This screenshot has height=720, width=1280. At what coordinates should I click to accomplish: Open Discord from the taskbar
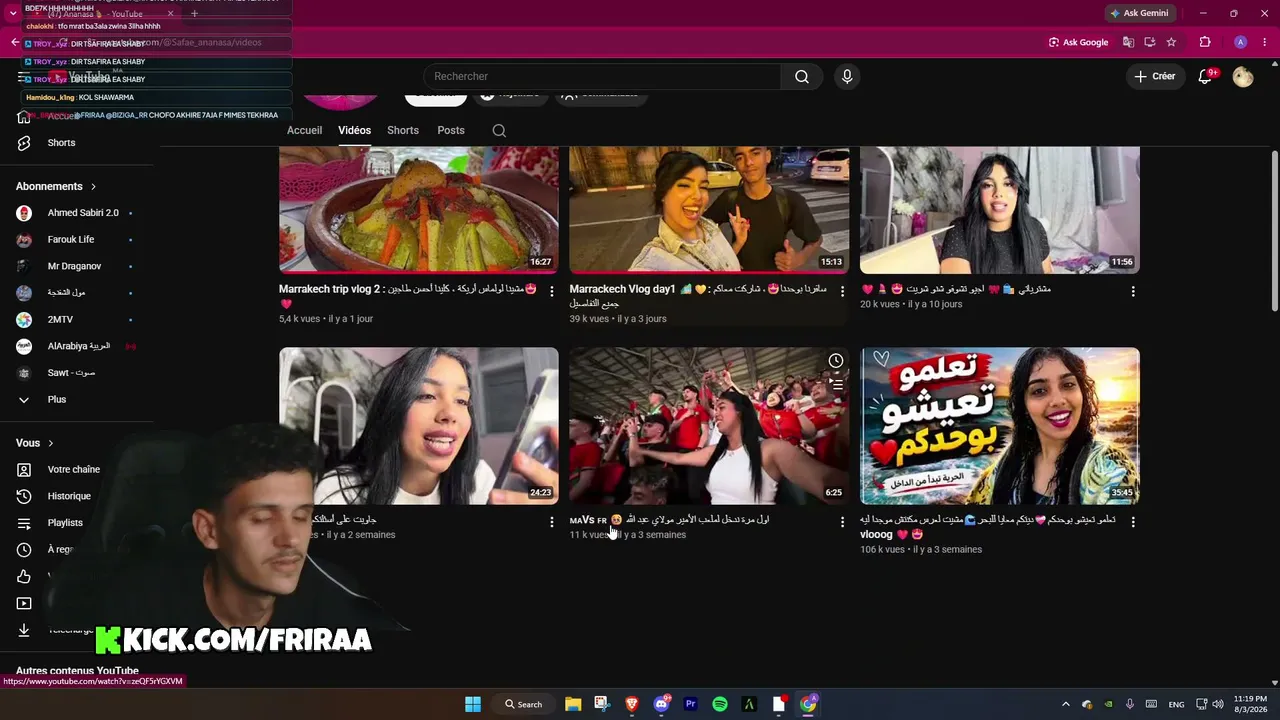pyautogui.click(x=661, y=704)
